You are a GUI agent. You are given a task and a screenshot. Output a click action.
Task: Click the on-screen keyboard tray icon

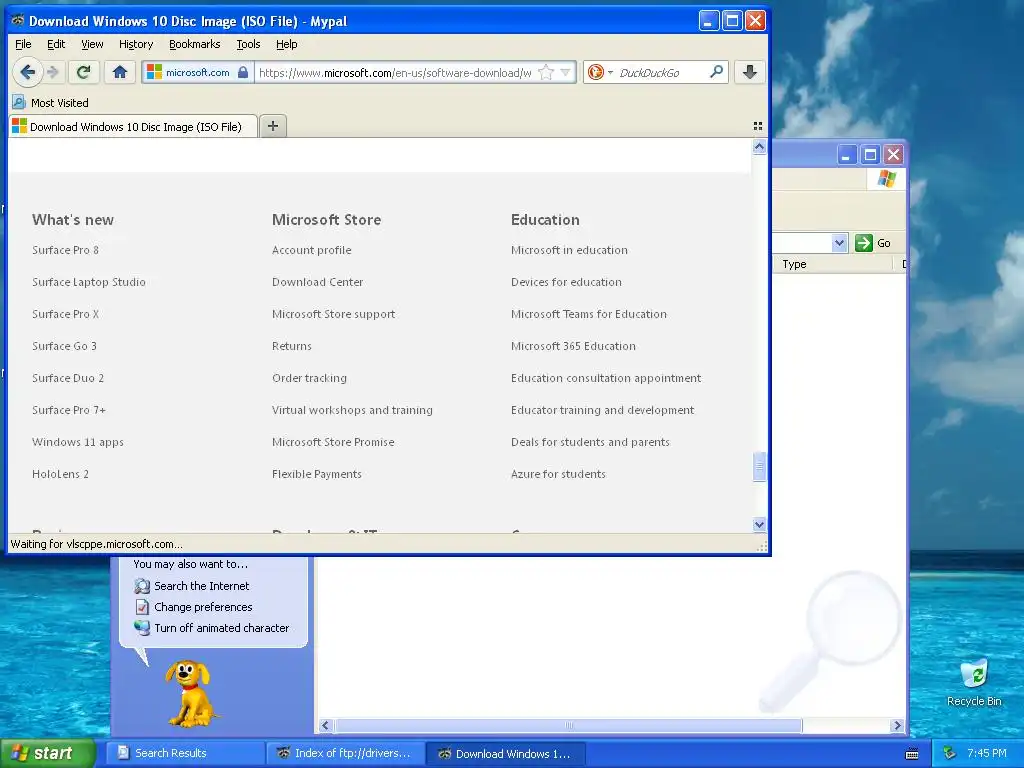pos(912,754)
